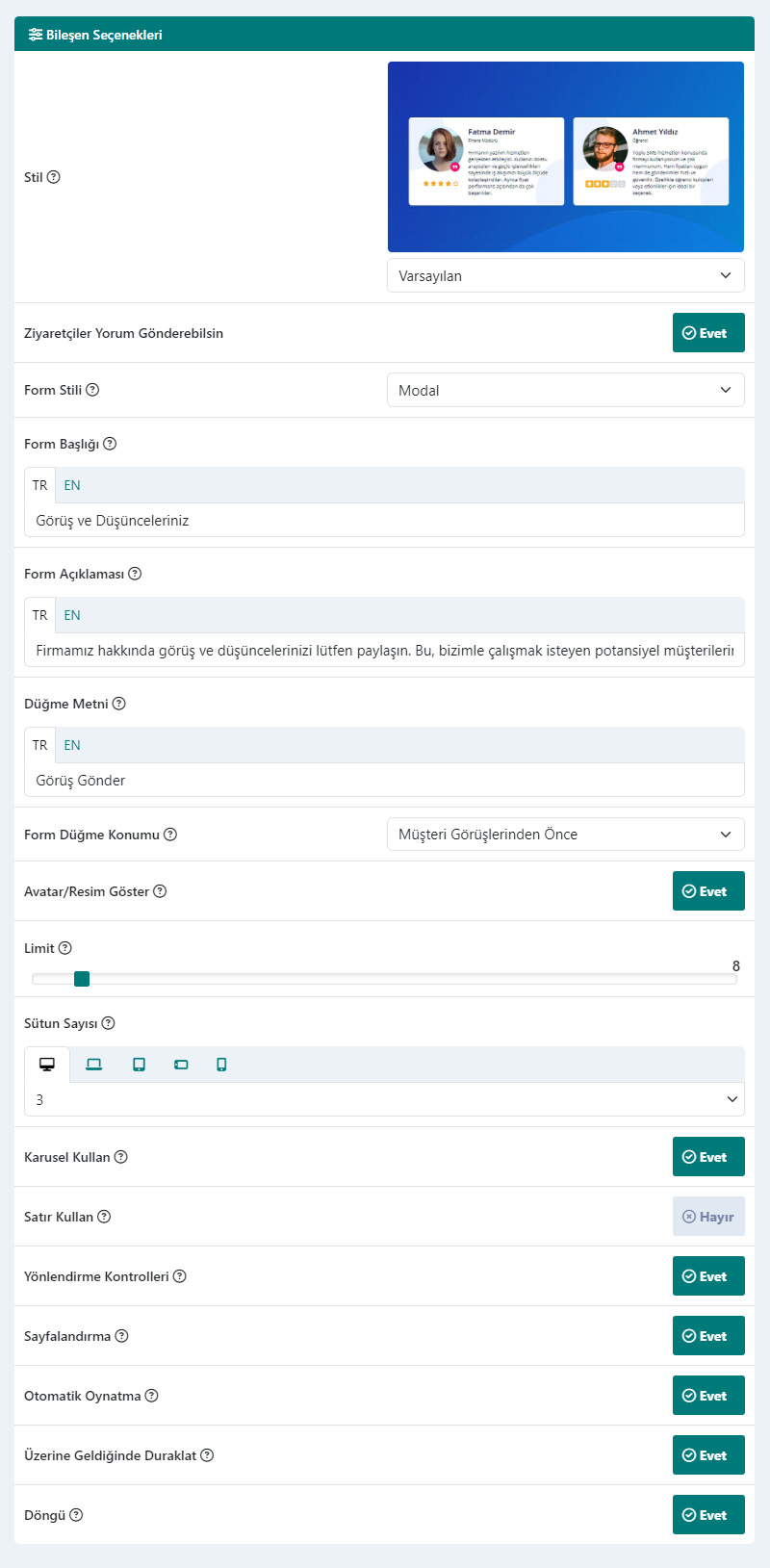Viewport: 770px width, 1568px height.
Task: Toggle Ziyaretçiler Yorum Gönderebilsin switch
Action: 708,333
